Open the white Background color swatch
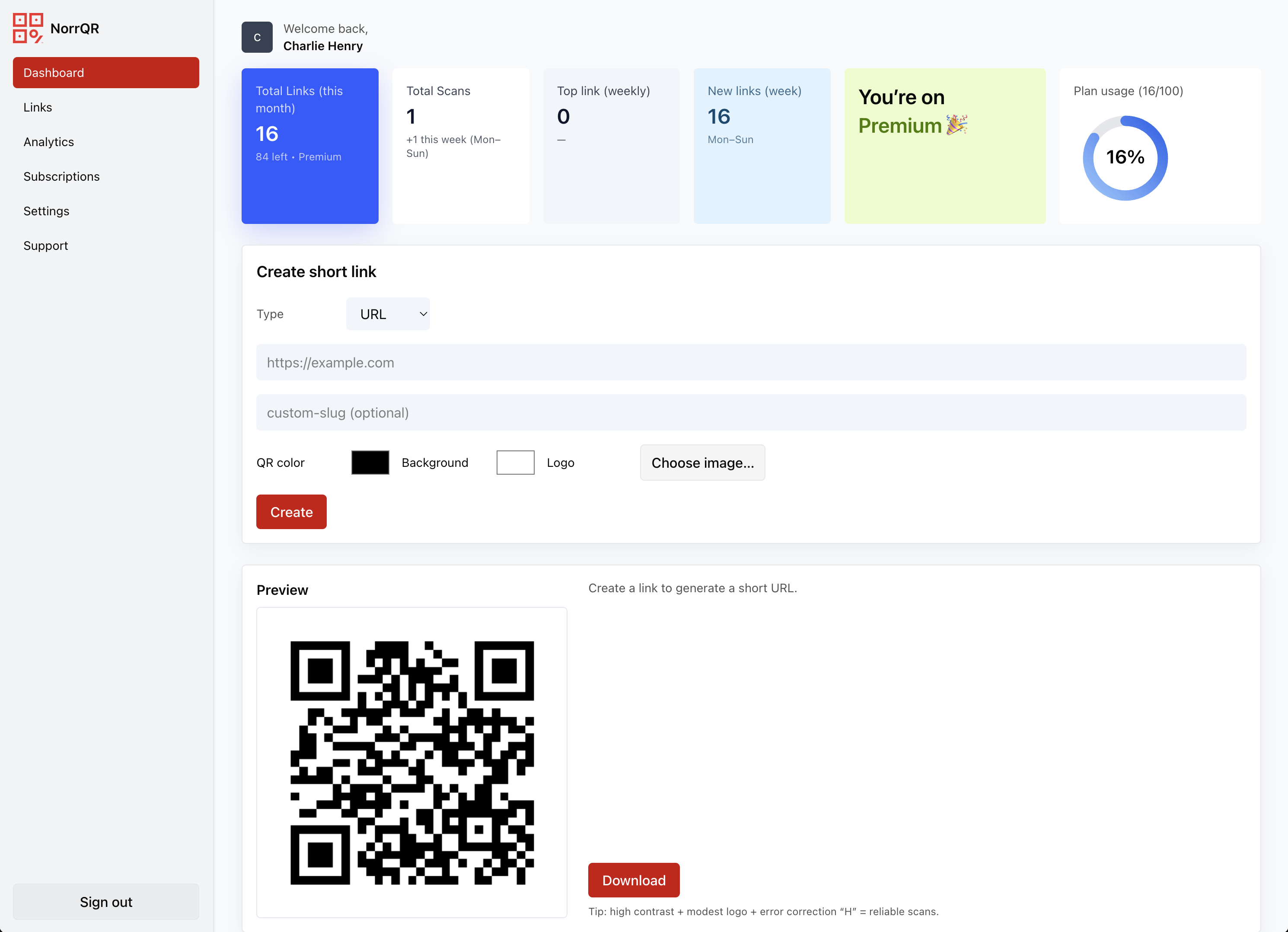This screenshot has height=932, width=1288. 515,462
